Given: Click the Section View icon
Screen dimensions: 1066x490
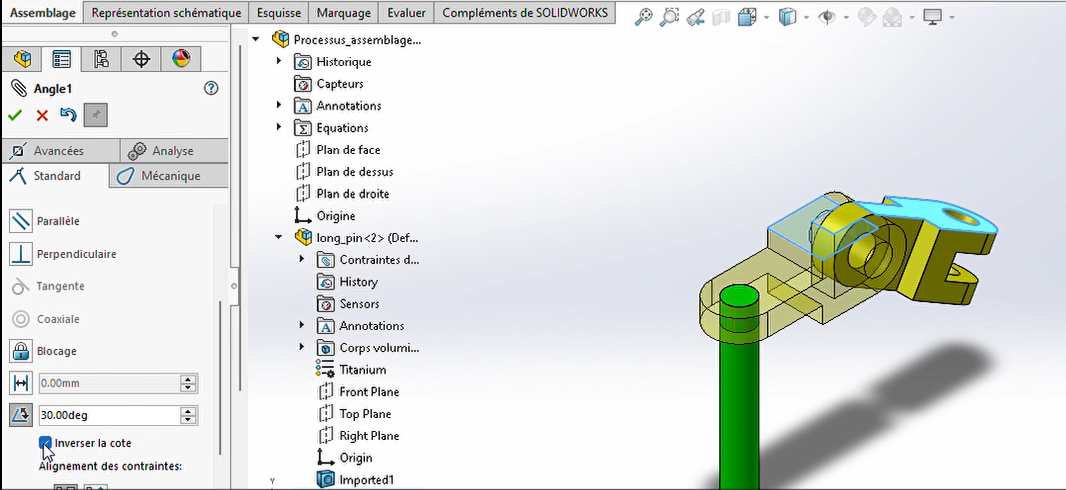Looking at the screenshot, I should (721, 18).
